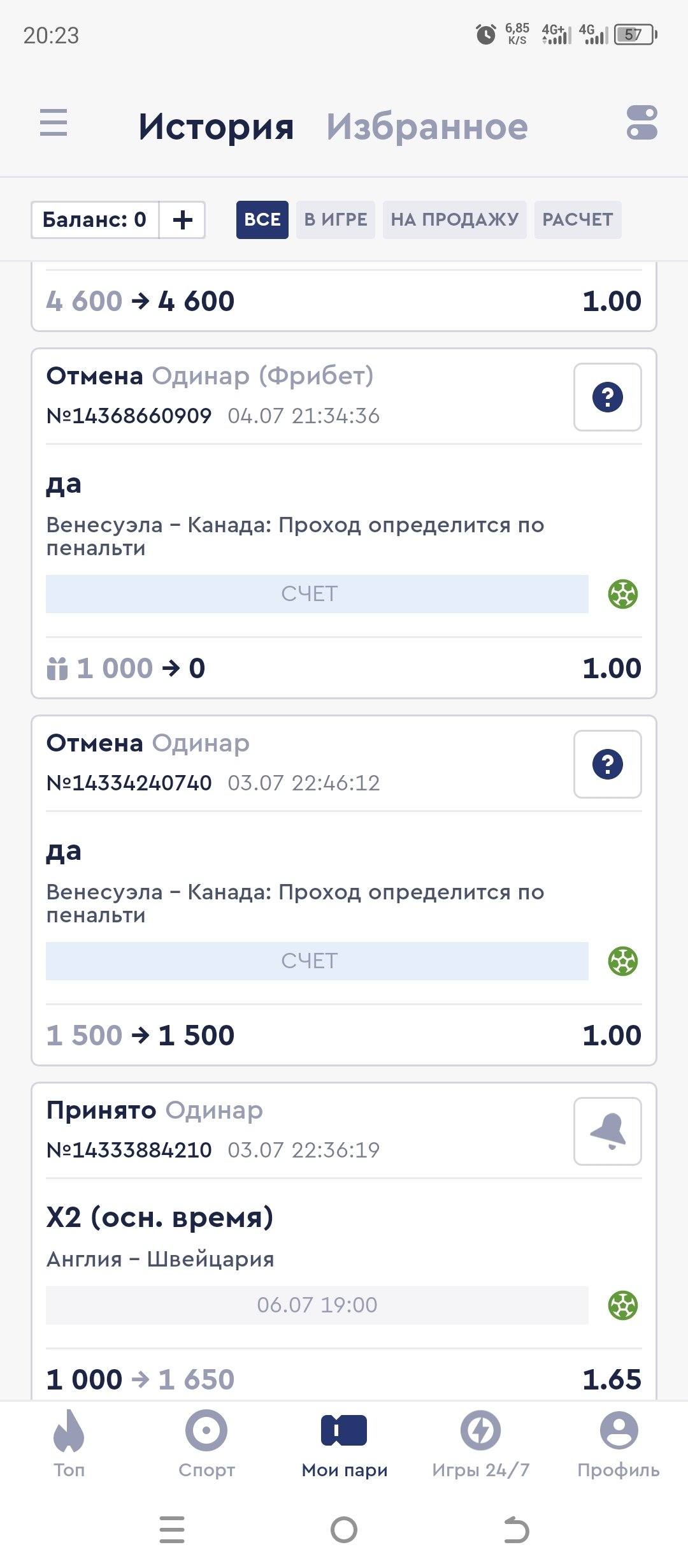Open help for bet №14334240740
Viewport: 688px width, 1568px height.
click(x=607, y=764)
